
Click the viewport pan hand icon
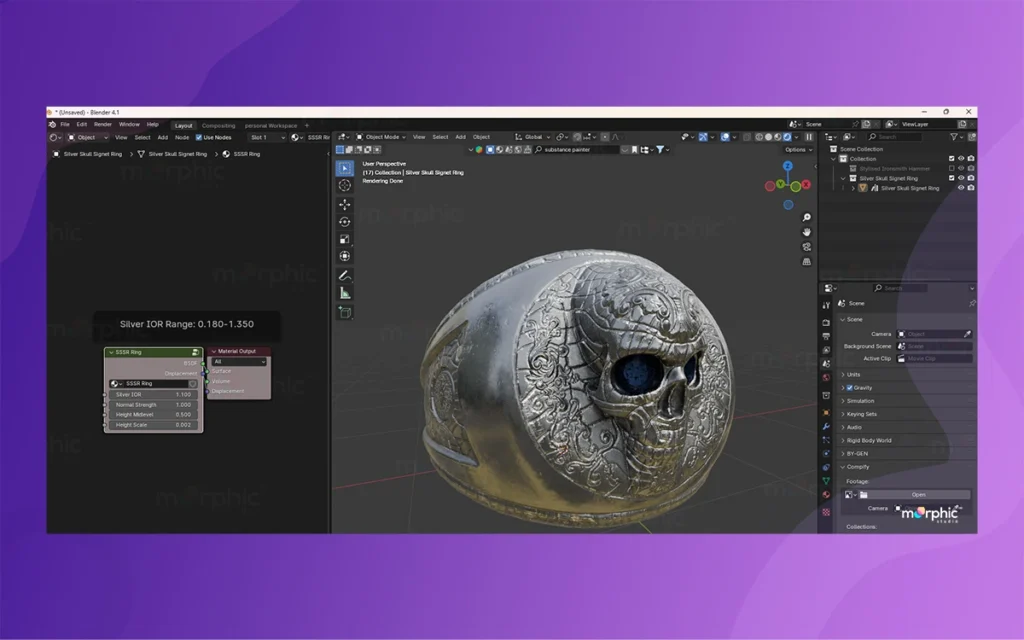click(807, 232)
